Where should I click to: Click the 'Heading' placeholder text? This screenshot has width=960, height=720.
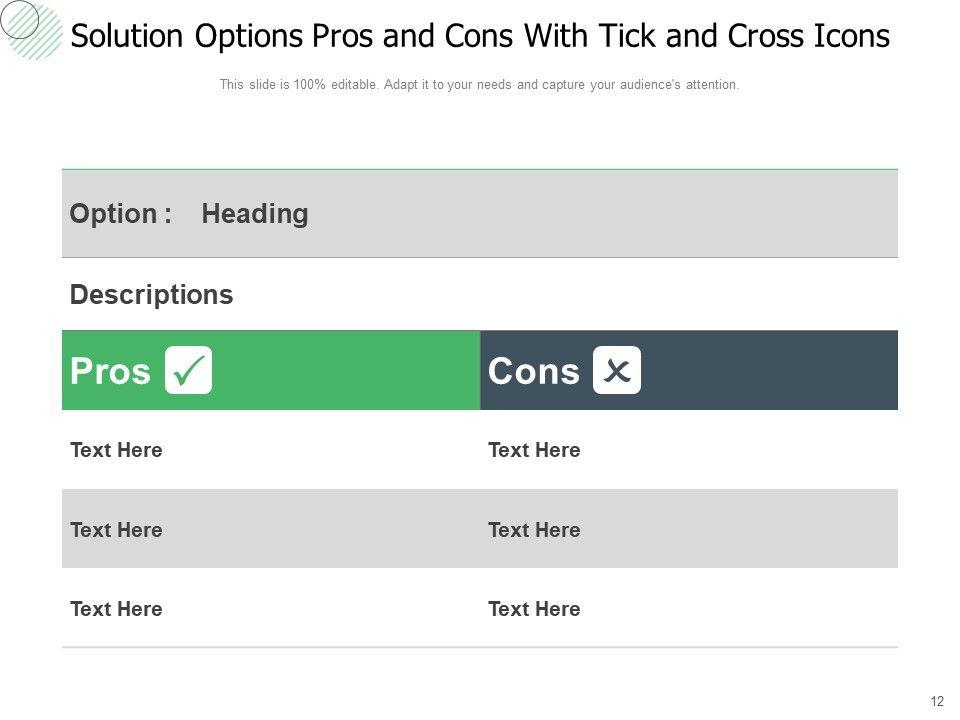(255, 214)
